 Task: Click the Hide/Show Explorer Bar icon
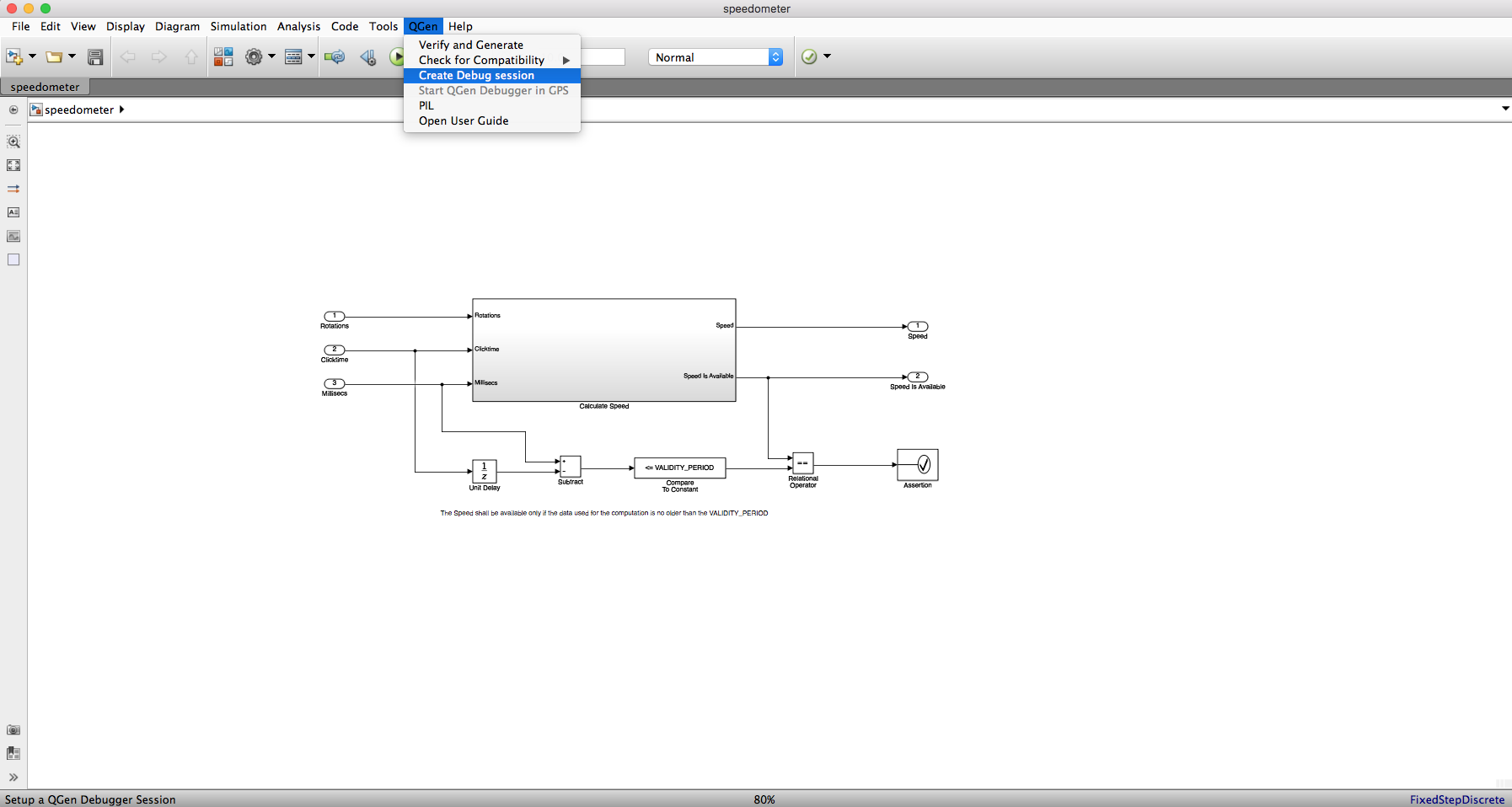(x=13, y=110)
